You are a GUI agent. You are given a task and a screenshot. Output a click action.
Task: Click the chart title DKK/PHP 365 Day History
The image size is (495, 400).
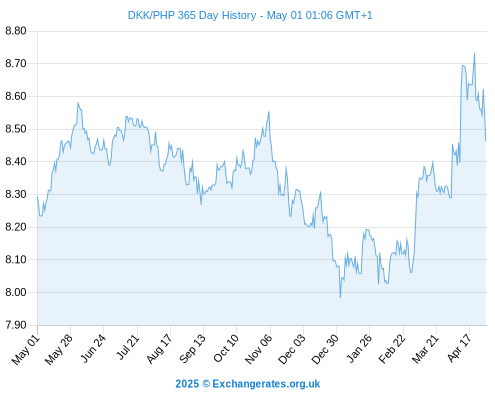[x=192, y=15]
